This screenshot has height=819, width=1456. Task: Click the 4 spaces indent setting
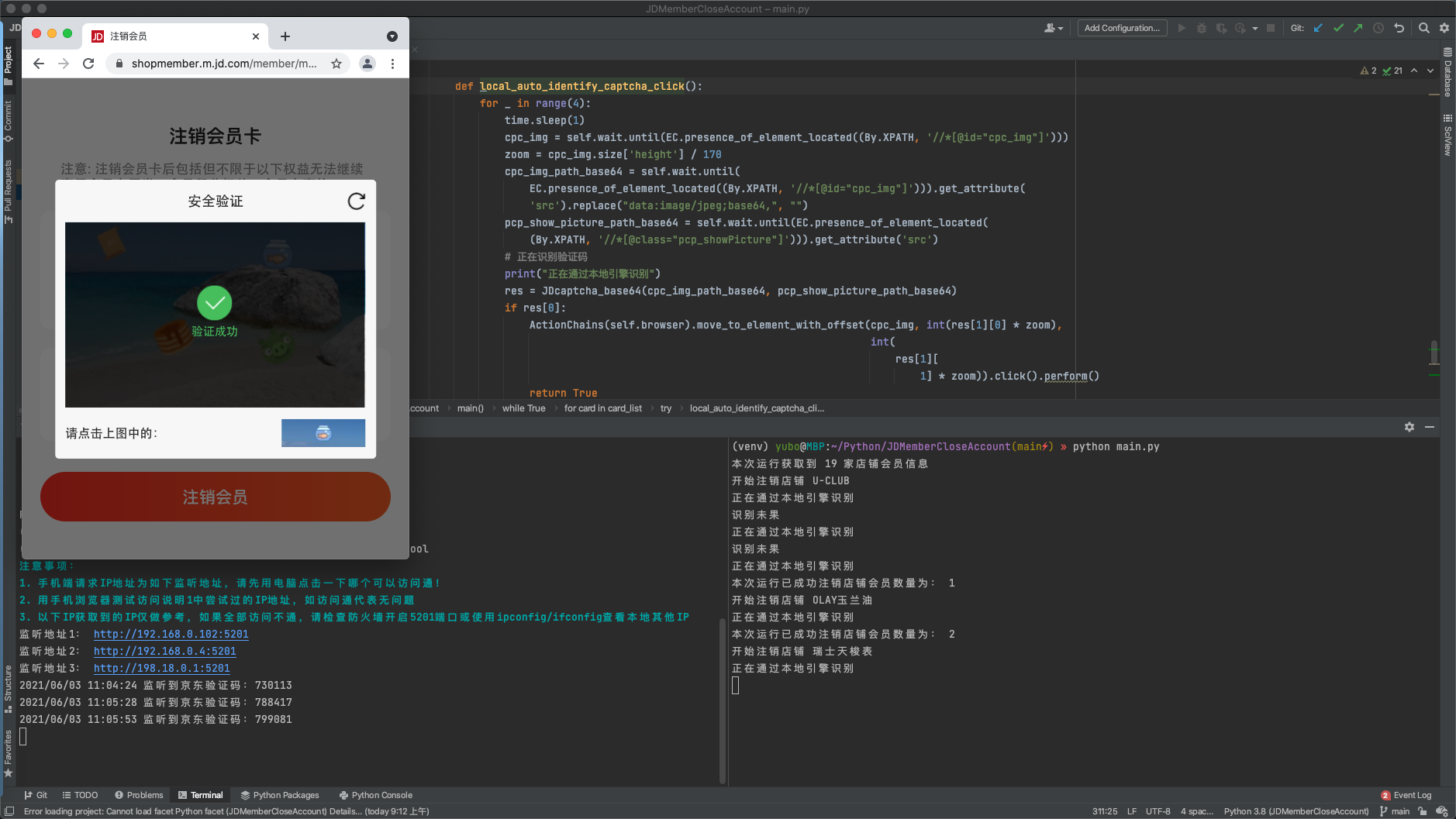(1196, 811)
